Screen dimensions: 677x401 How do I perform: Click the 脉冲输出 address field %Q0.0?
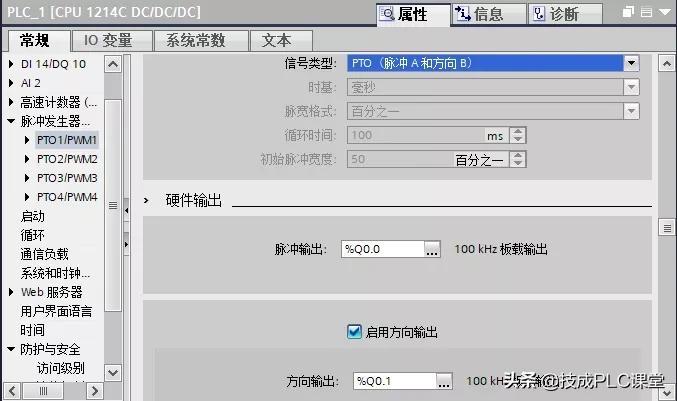383,249
